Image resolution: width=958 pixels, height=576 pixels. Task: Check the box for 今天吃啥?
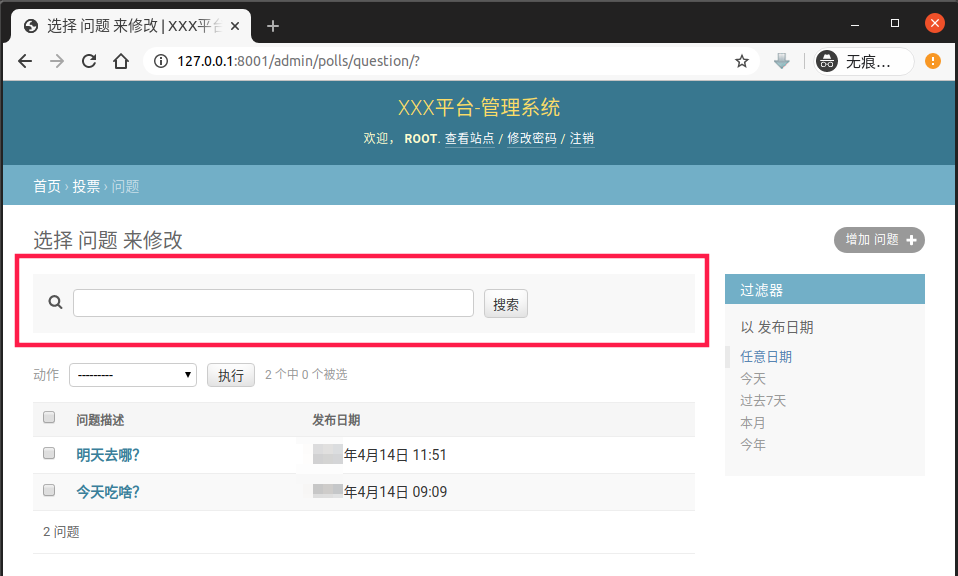pos(49,491)
